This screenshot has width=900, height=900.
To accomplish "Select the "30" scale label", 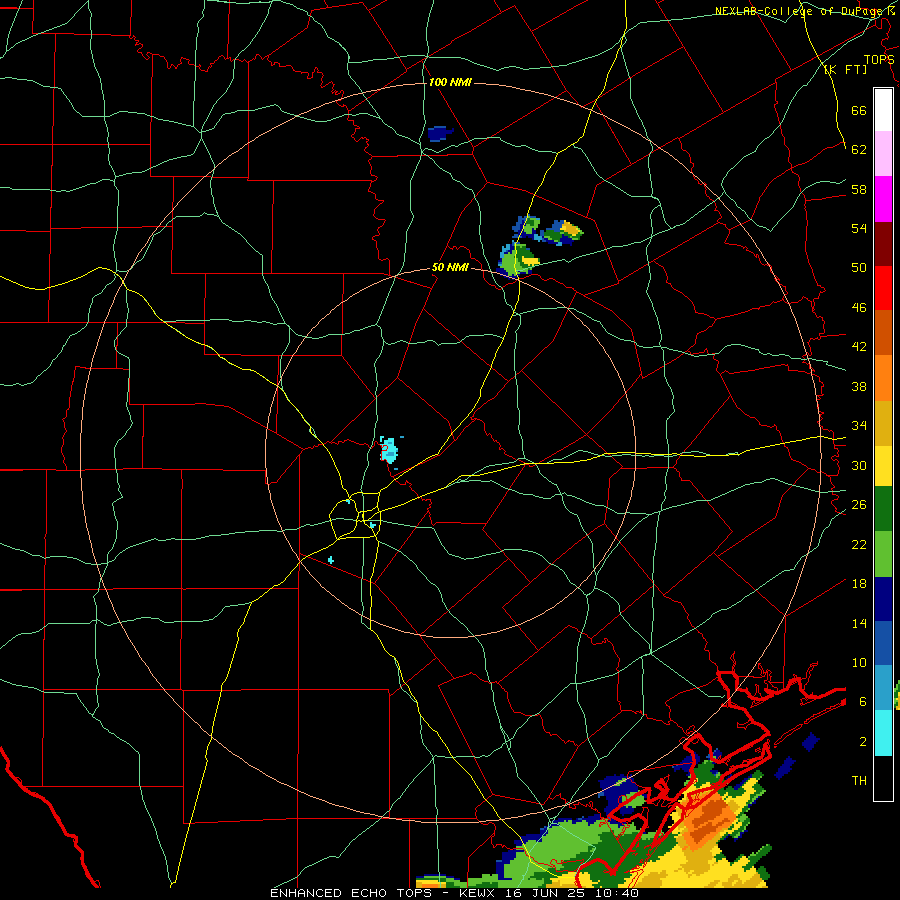I will [x=859, y=465].
